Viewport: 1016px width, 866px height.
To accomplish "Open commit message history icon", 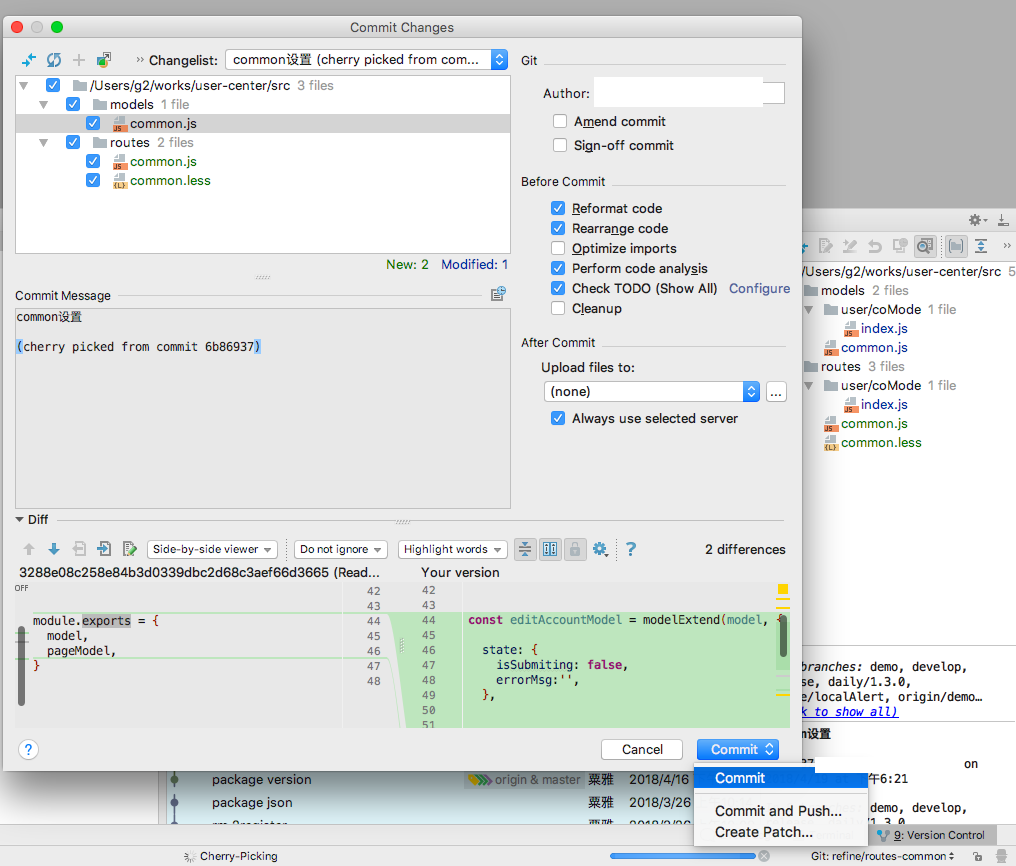I will pos(498,294).
